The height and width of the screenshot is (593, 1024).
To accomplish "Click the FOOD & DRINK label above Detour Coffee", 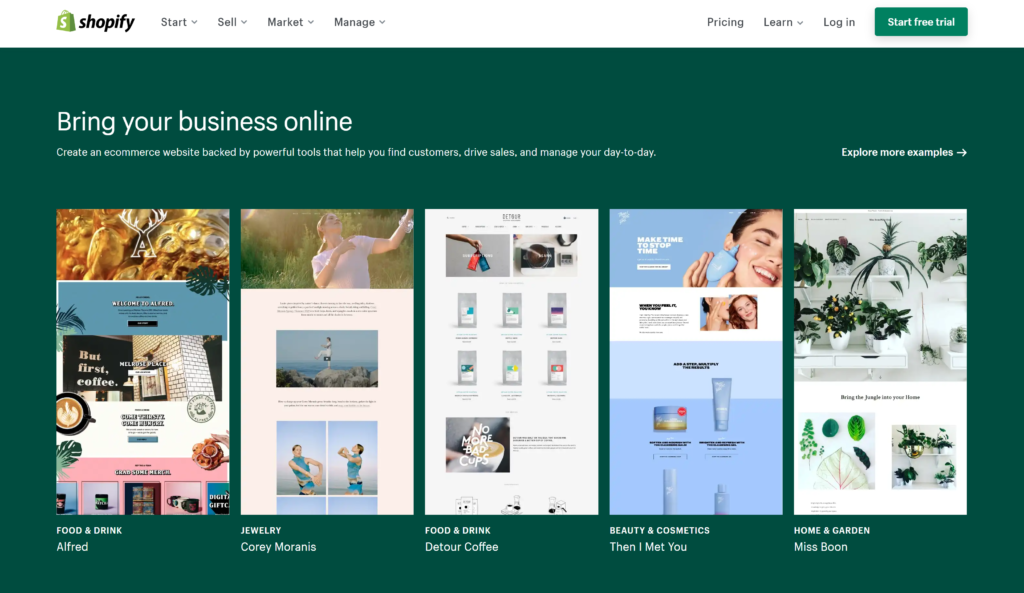I will pyautogui.click(x=458, y=530).
